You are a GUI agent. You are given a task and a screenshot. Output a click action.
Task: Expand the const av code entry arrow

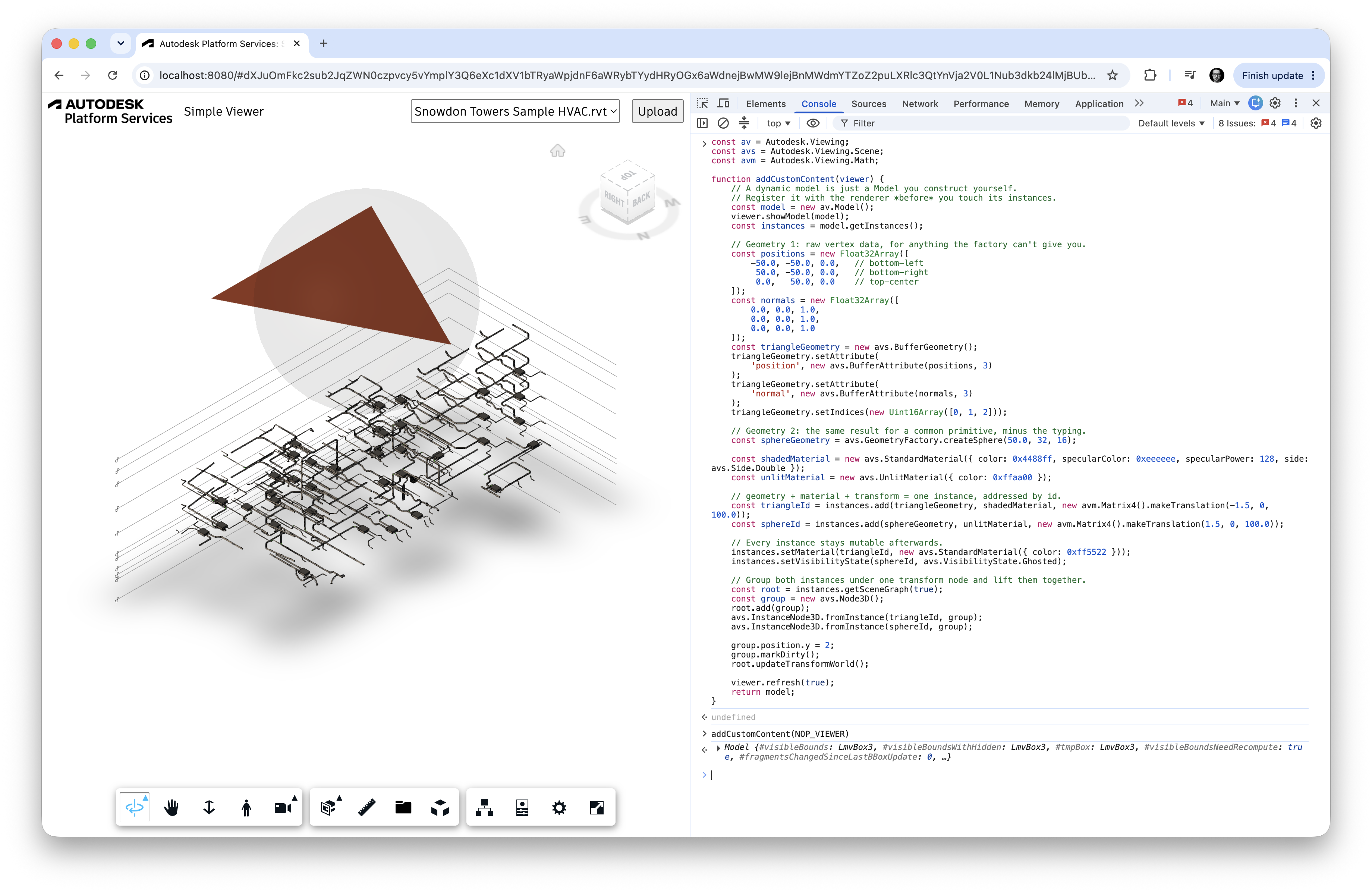click(704, 143)
